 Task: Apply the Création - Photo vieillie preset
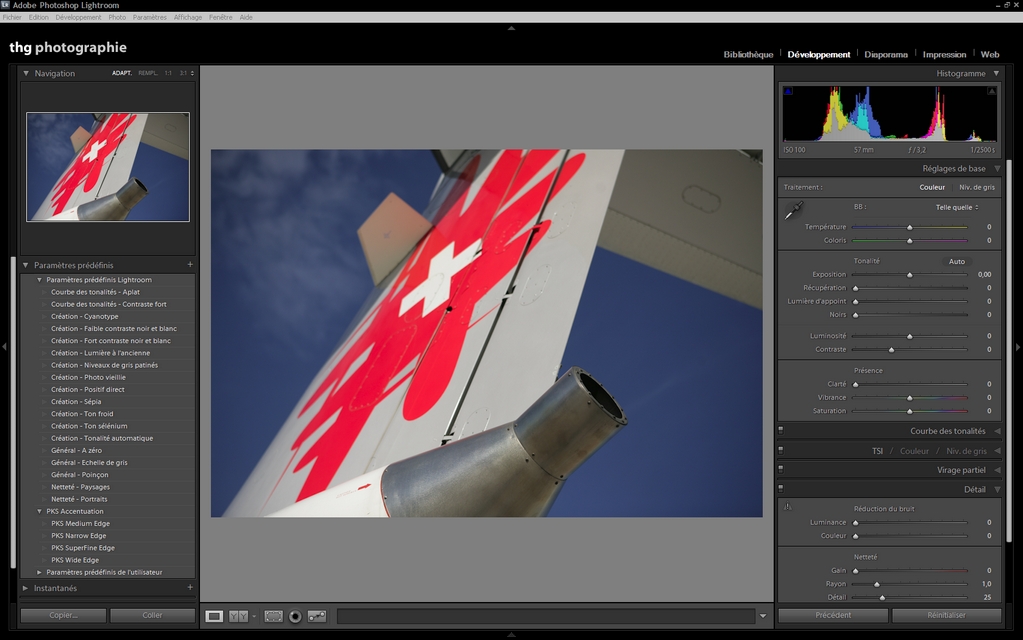click(89, 378)
